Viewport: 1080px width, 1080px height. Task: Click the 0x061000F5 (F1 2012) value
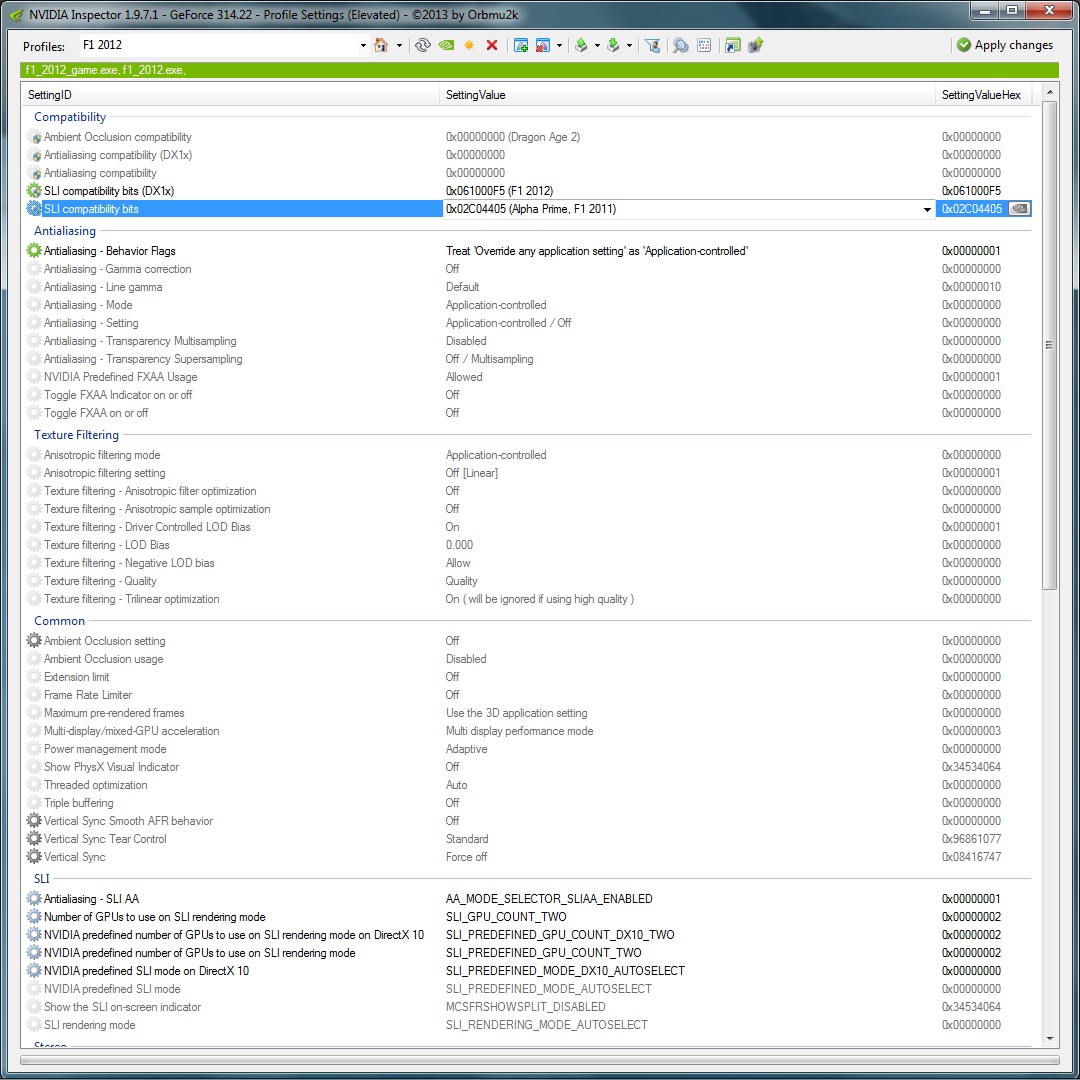click(499, 191)
